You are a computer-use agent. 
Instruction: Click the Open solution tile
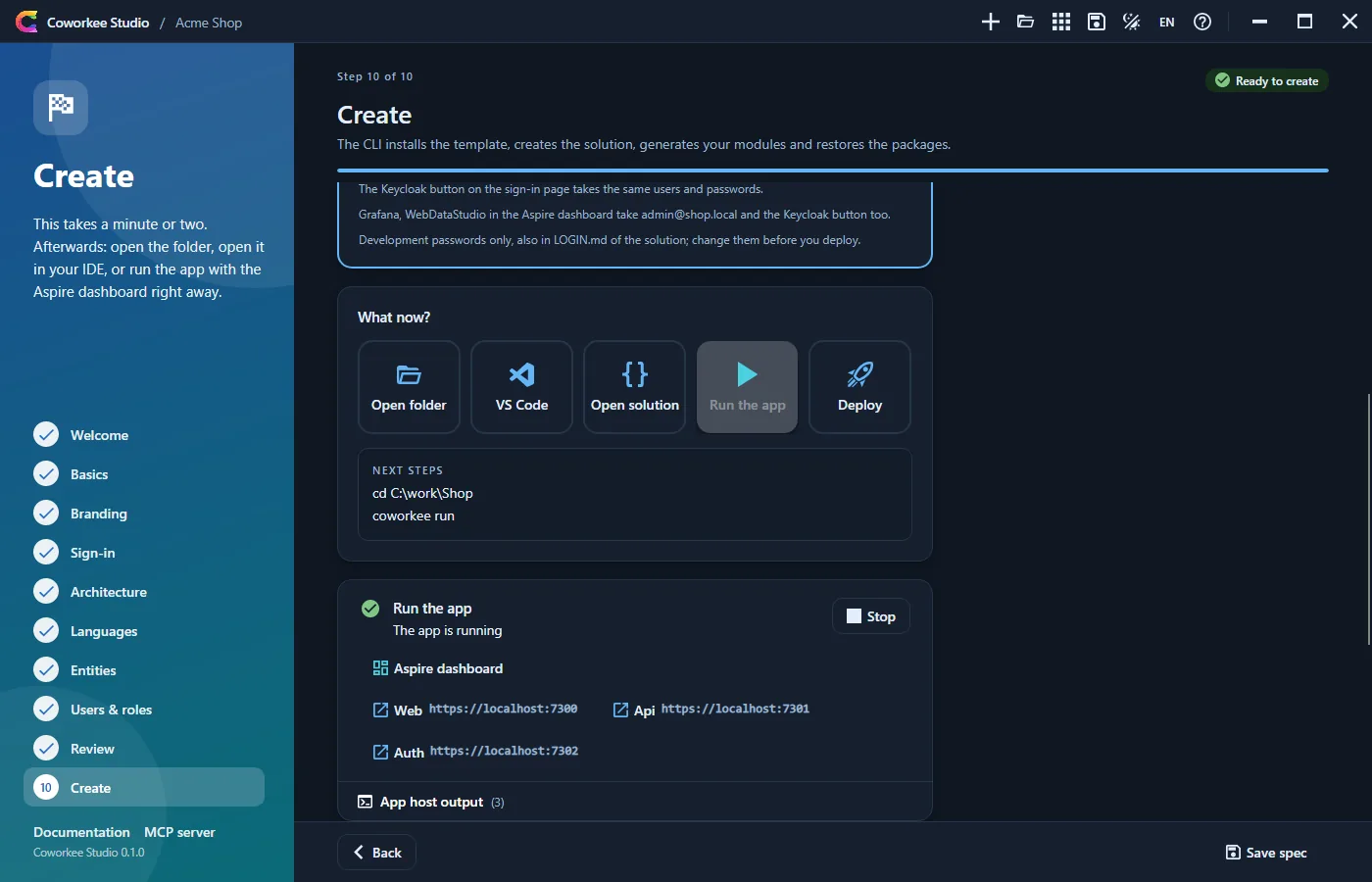[x=635, y=387]
